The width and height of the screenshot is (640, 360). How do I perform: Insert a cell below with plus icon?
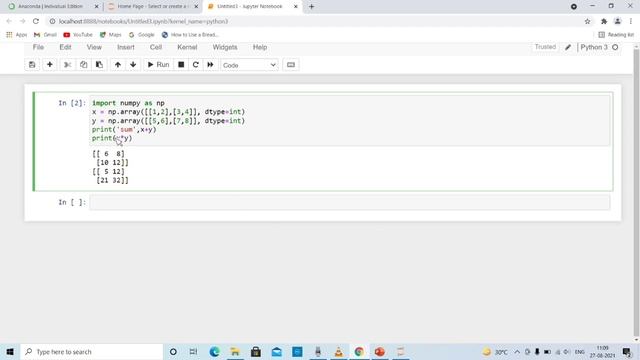[50, 65]
